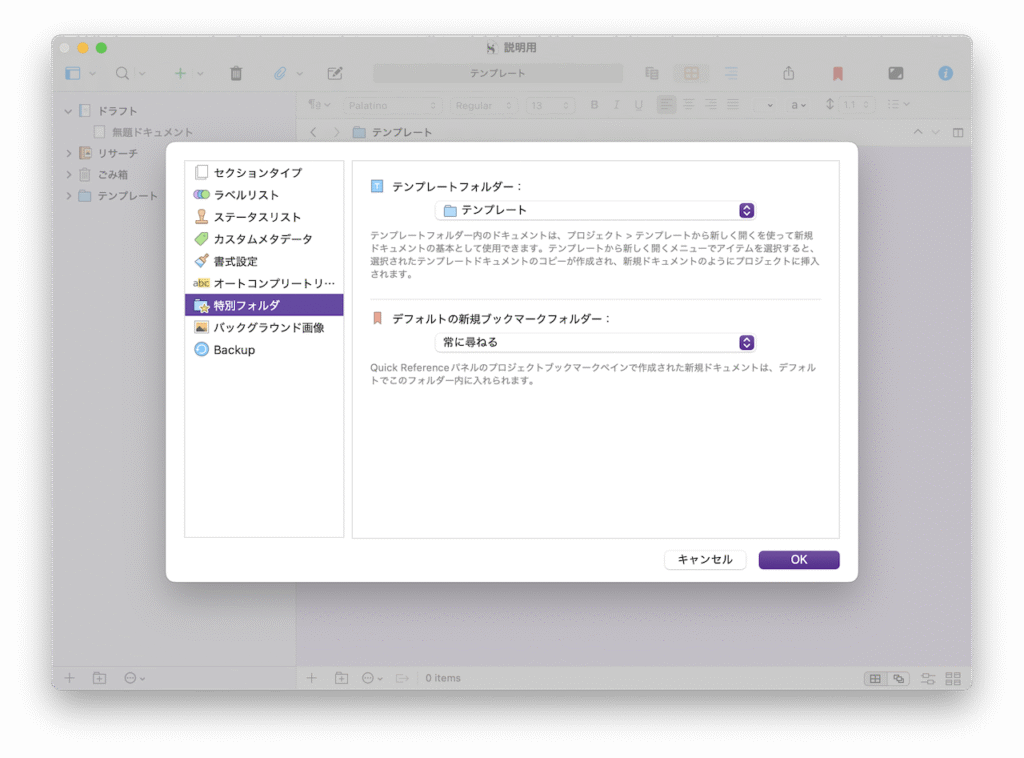Open Regular font style dropdown

tap(483, 105)
